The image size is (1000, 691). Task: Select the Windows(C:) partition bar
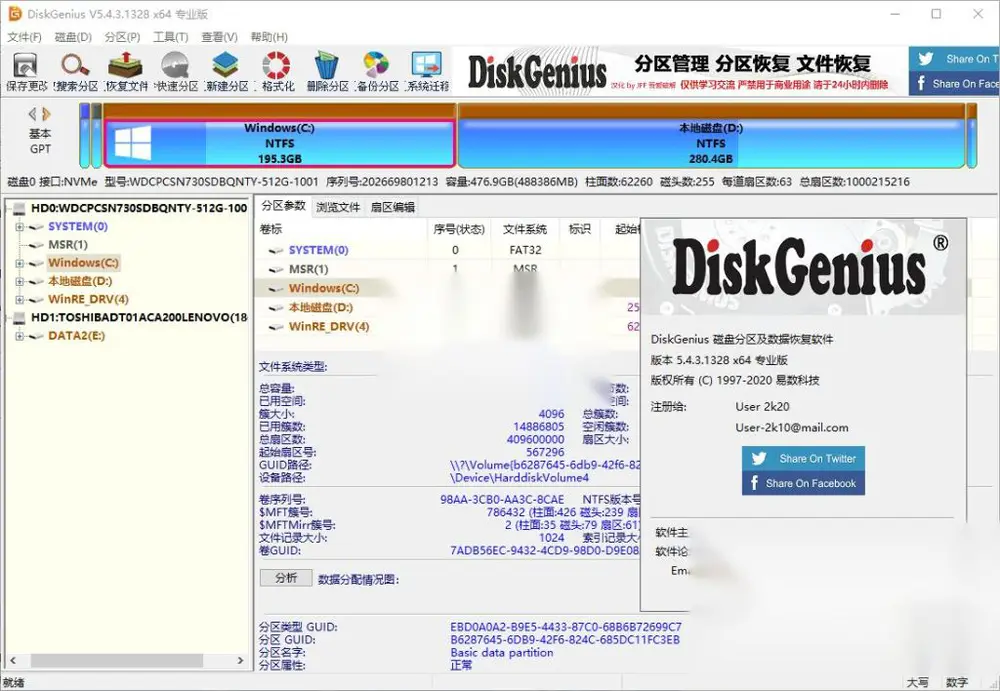[279, 143]
